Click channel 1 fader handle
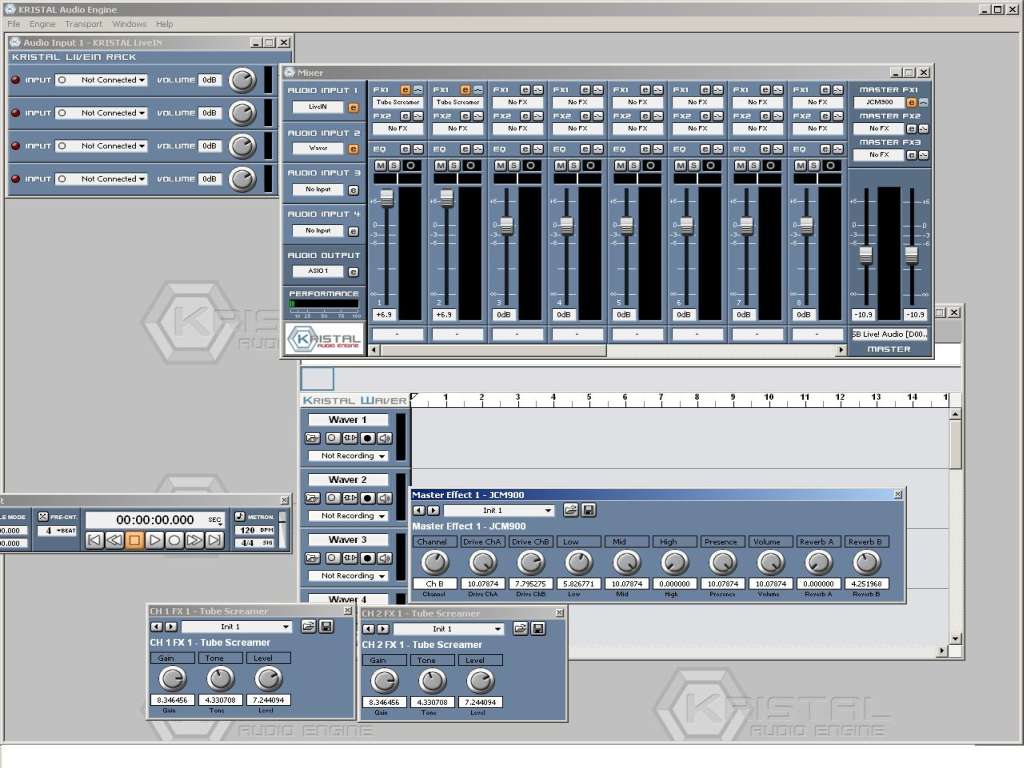Screen dimensions: 1024x768 tap(387, 197)
